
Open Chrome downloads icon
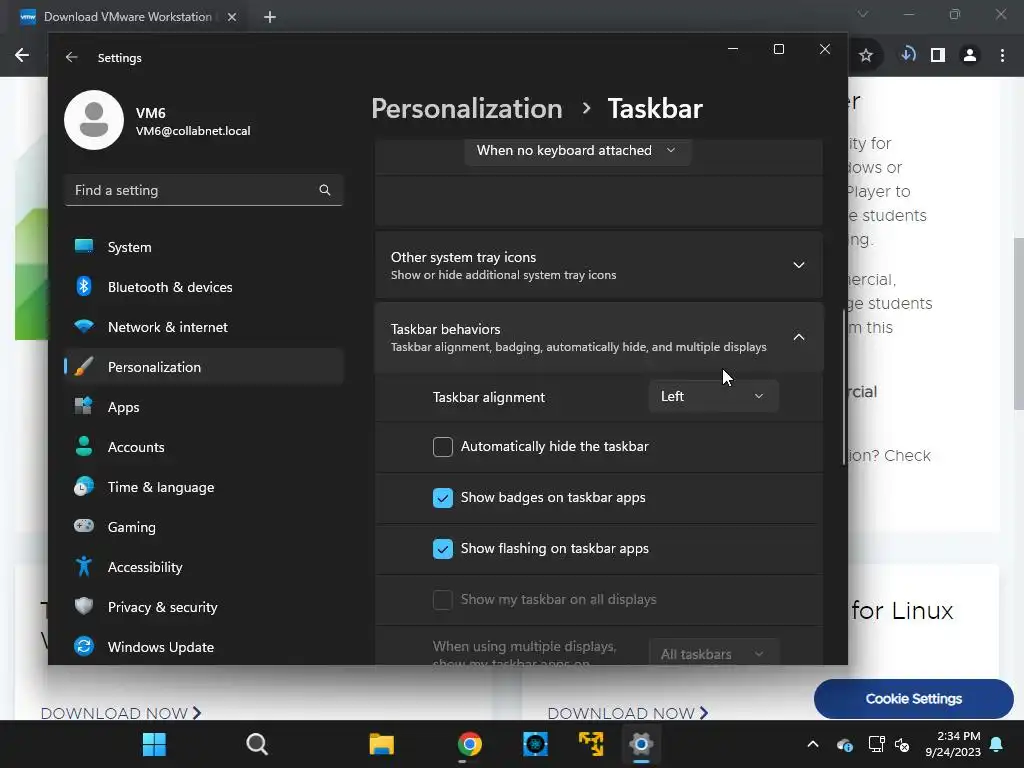908,55
